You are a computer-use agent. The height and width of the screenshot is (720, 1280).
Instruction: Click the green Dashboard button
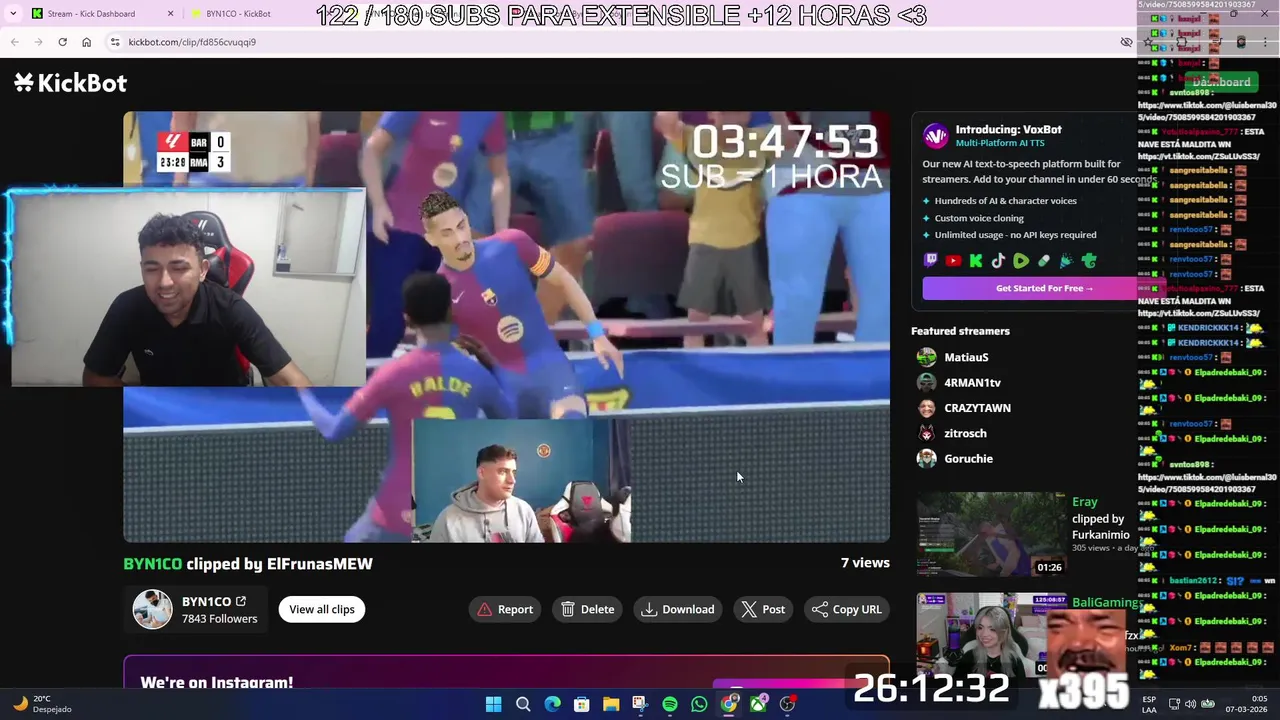click(x=1221, y=82)
